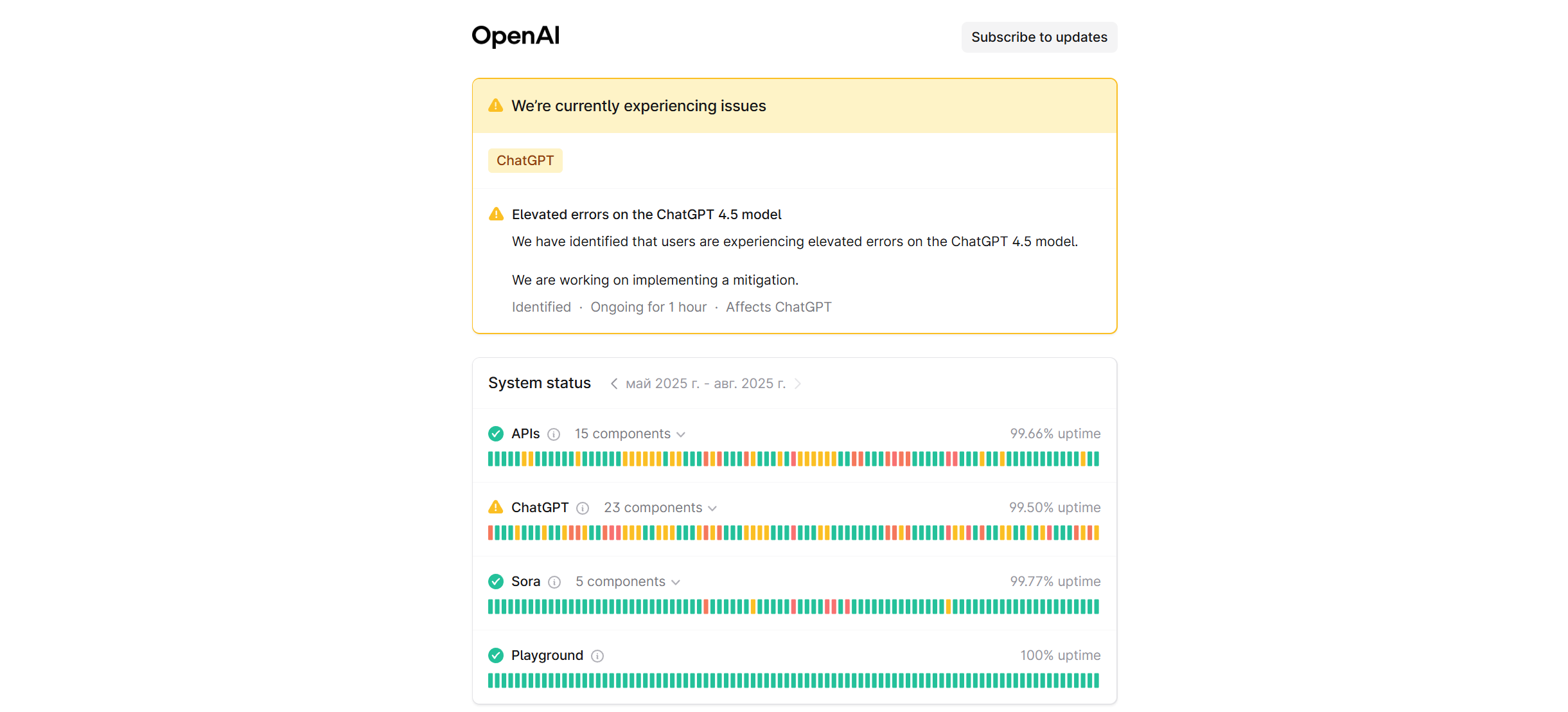
Task: Click the warning icon in the issues banner
Action: (x=495, y=105)
